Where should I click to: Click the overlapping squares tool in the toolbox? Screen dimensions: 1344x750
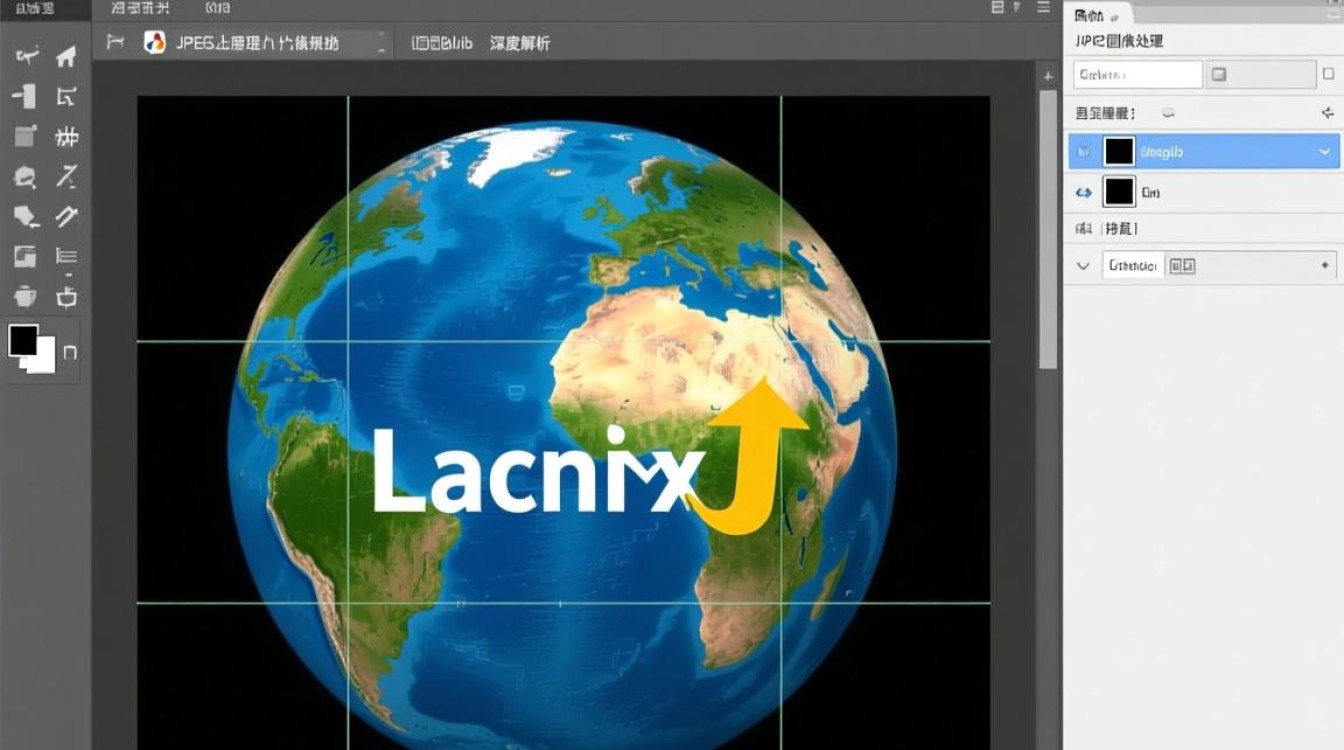click(25, 257)
